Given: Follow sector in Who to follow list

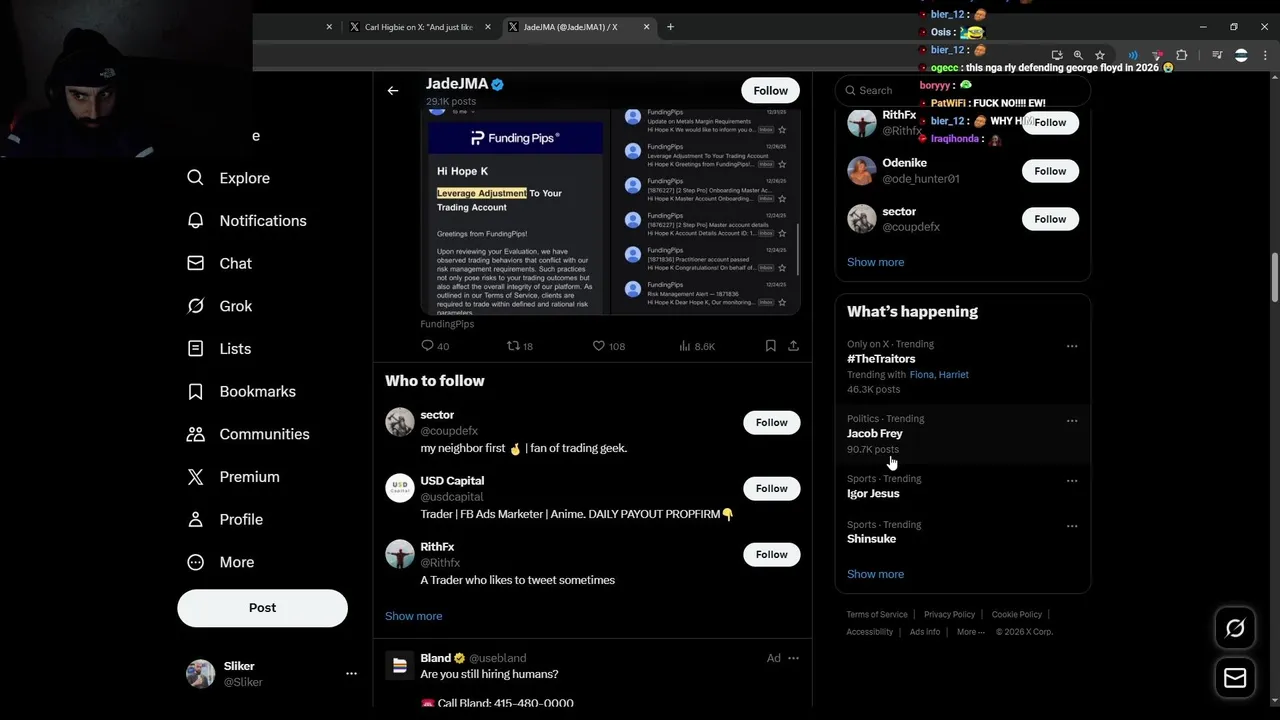Looking at the screenshot, I should point(771,423).
